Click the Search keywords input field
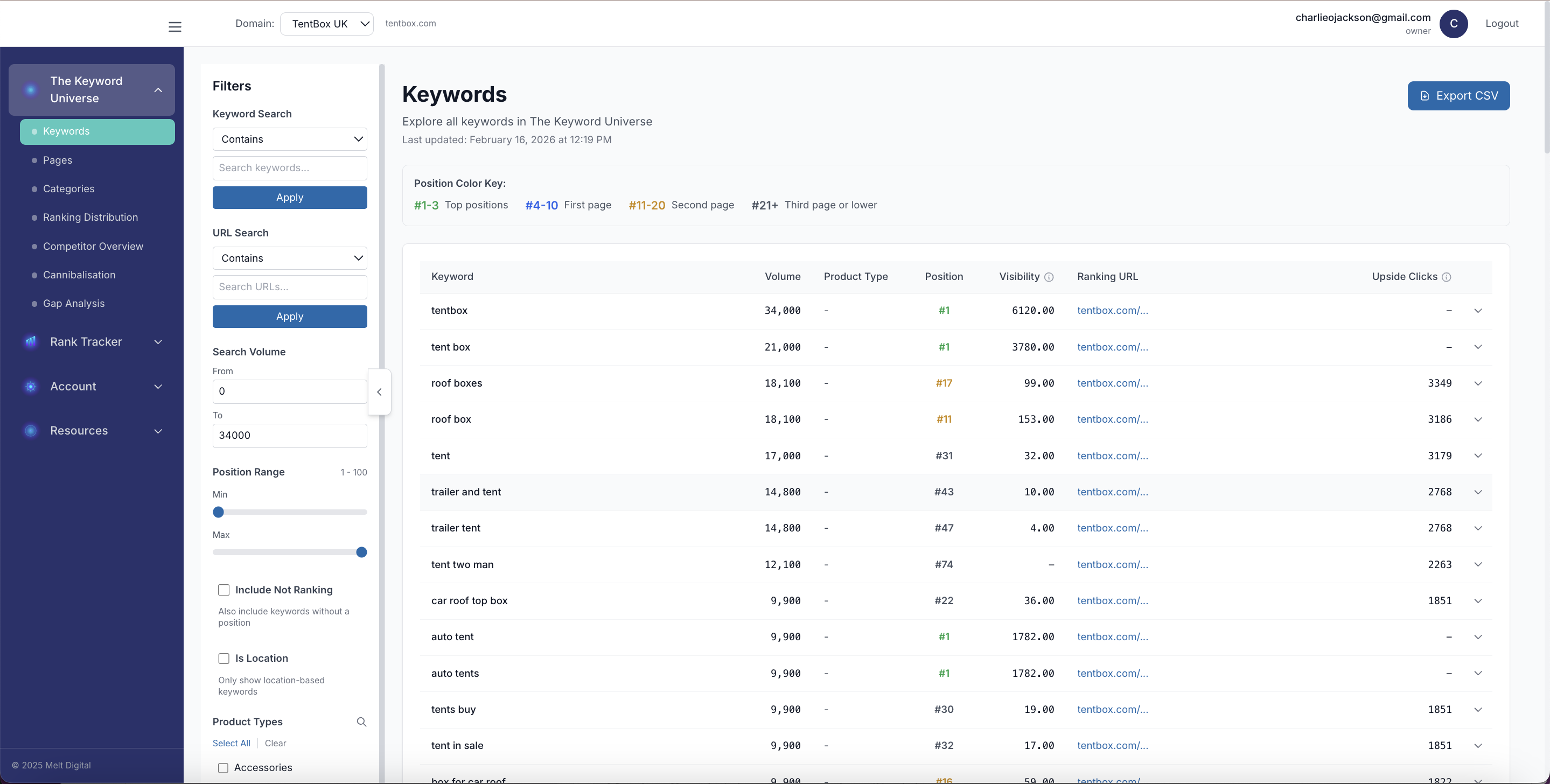The image size is (1550, 784). pos(290,168)
